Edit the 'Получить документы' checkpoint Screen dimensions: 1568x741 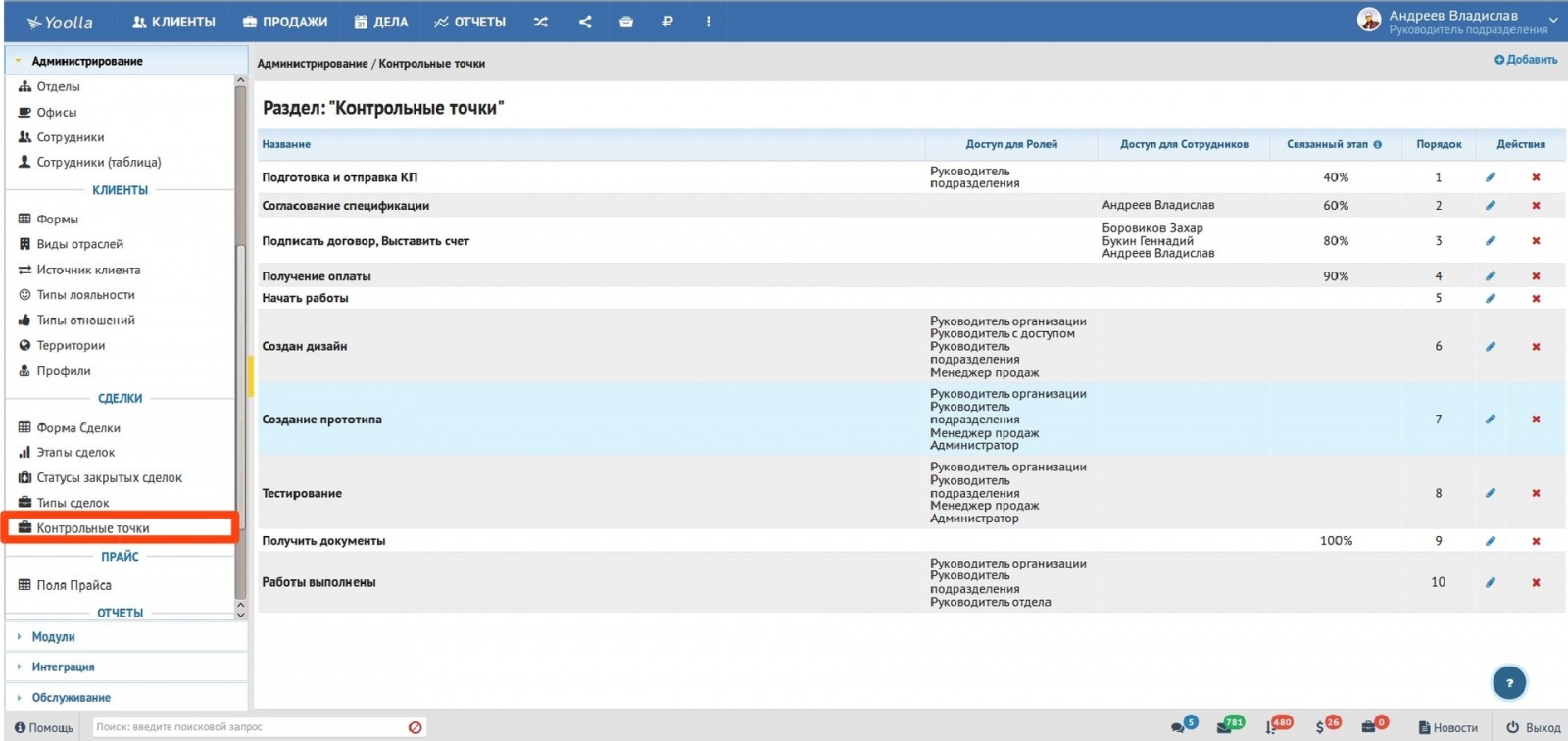point(1491,541)
